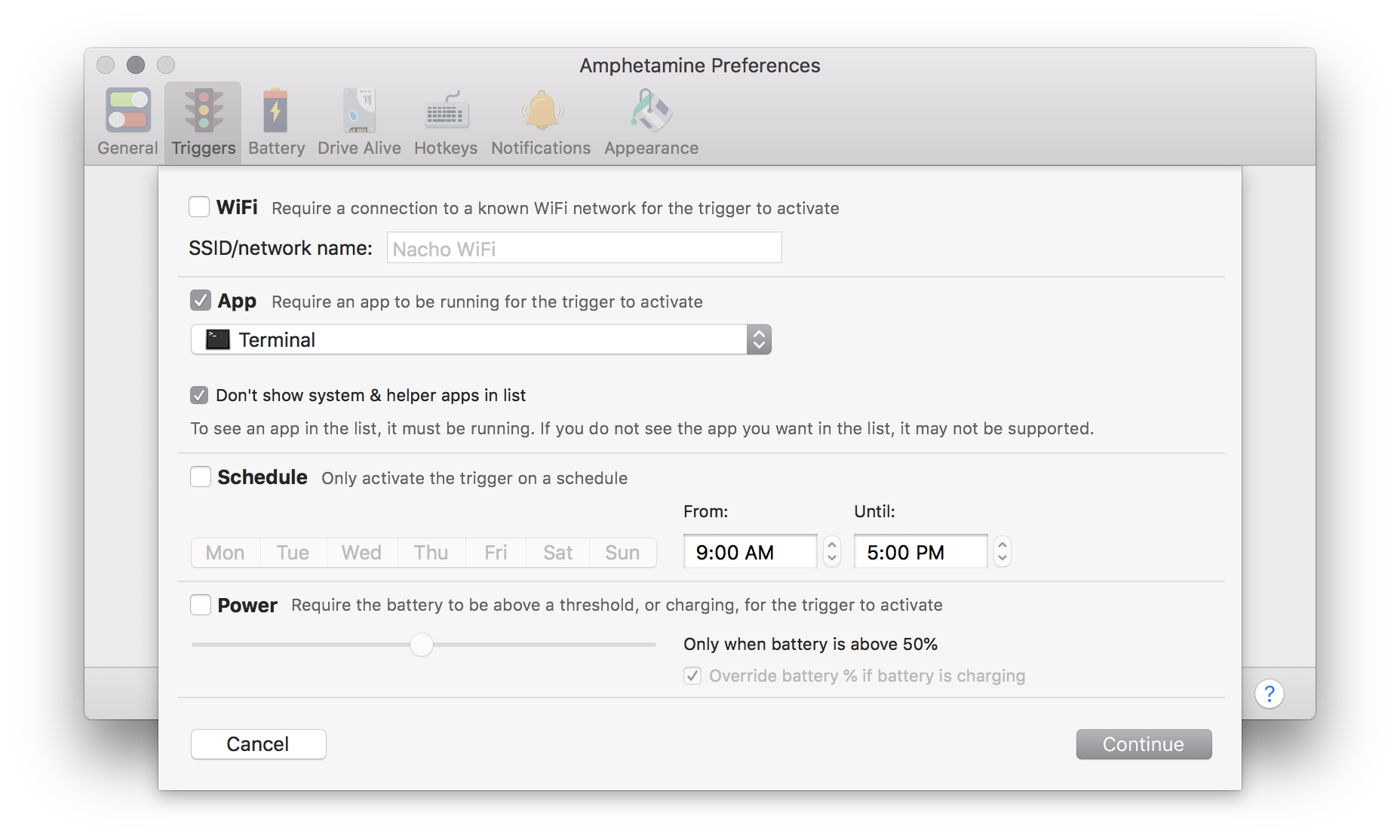Toggle the Wed day button
This screenshot has height=840, width=1400.
point(361,553)
